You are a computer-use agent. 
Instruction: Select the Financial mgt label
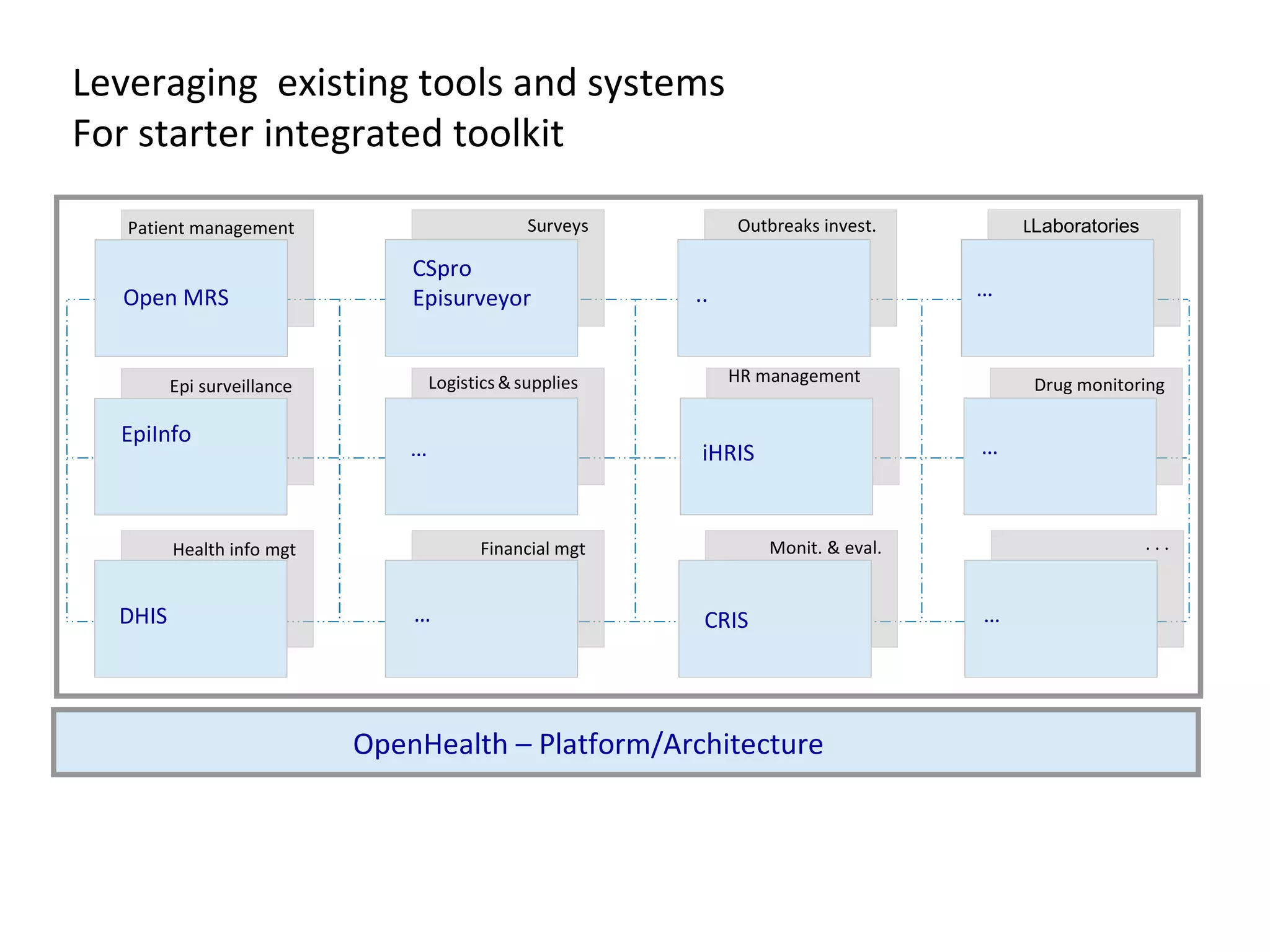[x=532, y=549]
